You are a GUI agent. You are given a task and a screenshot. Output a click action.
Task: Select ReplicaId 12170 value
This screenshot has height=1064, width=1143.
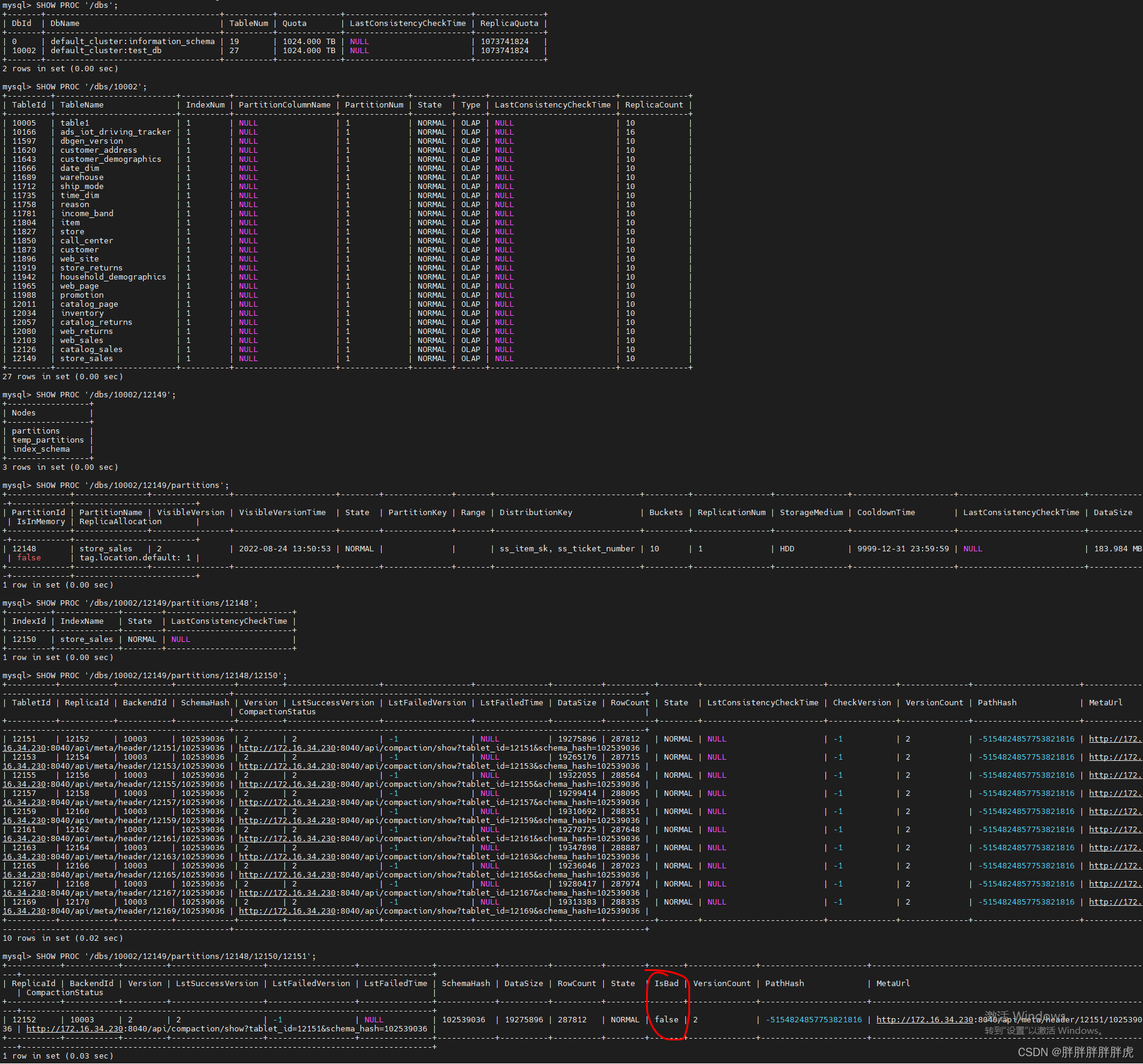tap(77, 902)
